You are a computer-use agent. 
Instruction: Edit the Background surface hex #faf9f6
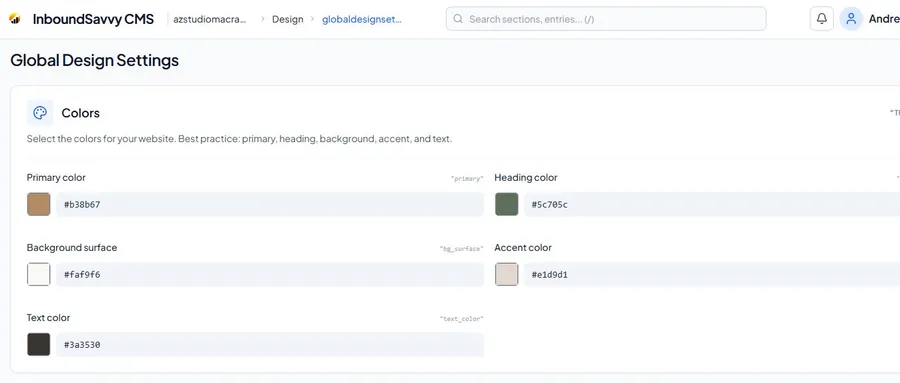pos(270,274)
